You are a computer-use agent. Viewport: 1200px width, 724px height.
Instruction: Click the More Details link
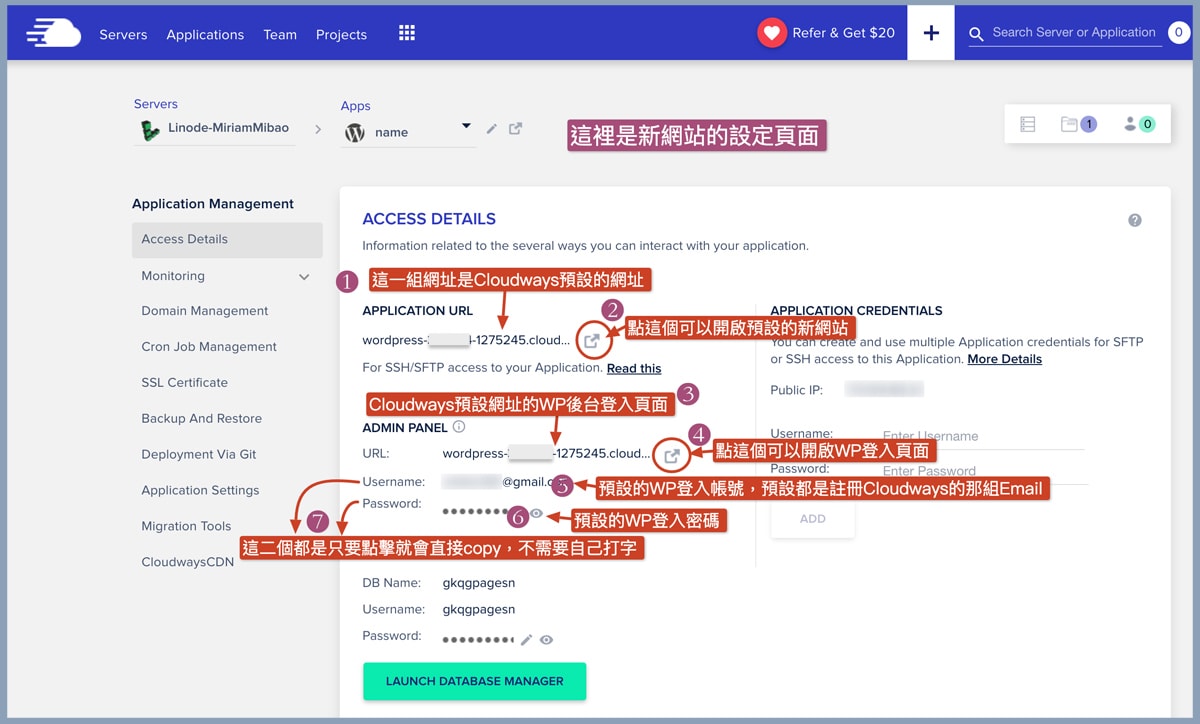coord(1004,359)
